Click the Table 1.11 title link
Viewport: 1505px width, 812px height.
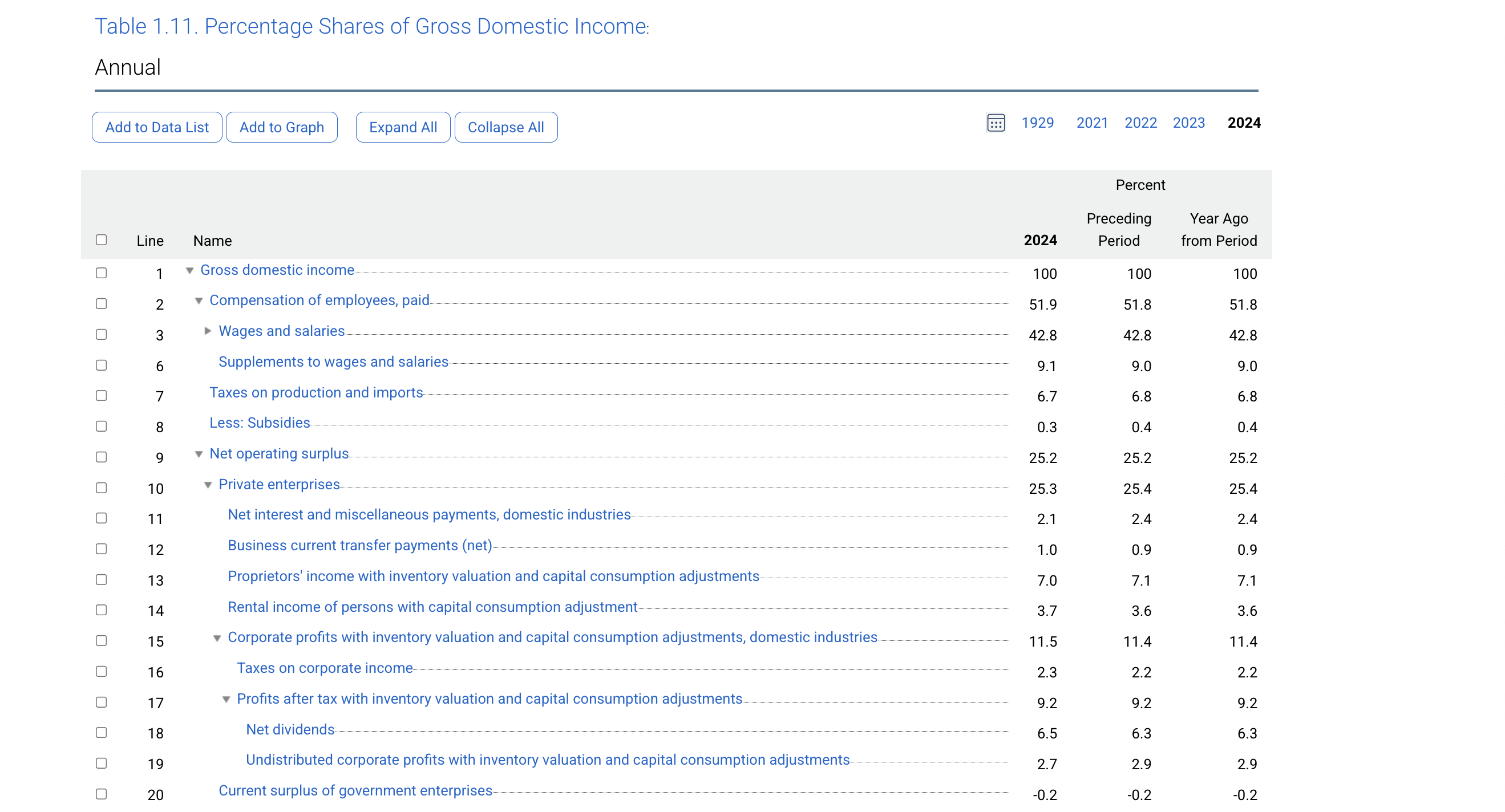click(x=370, y=26)
